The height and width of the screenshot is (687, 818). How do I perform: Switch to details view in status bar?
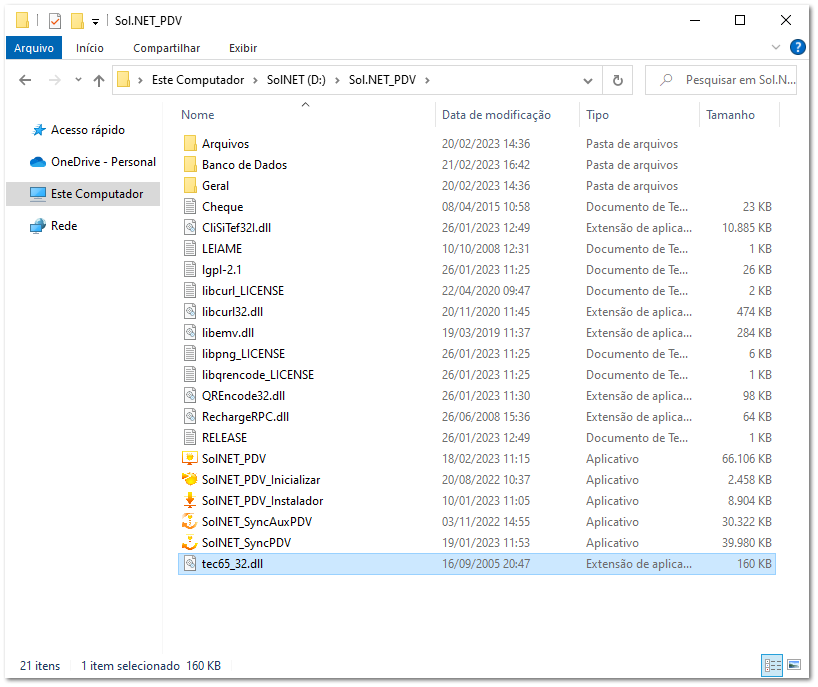(x=771, y=665)
